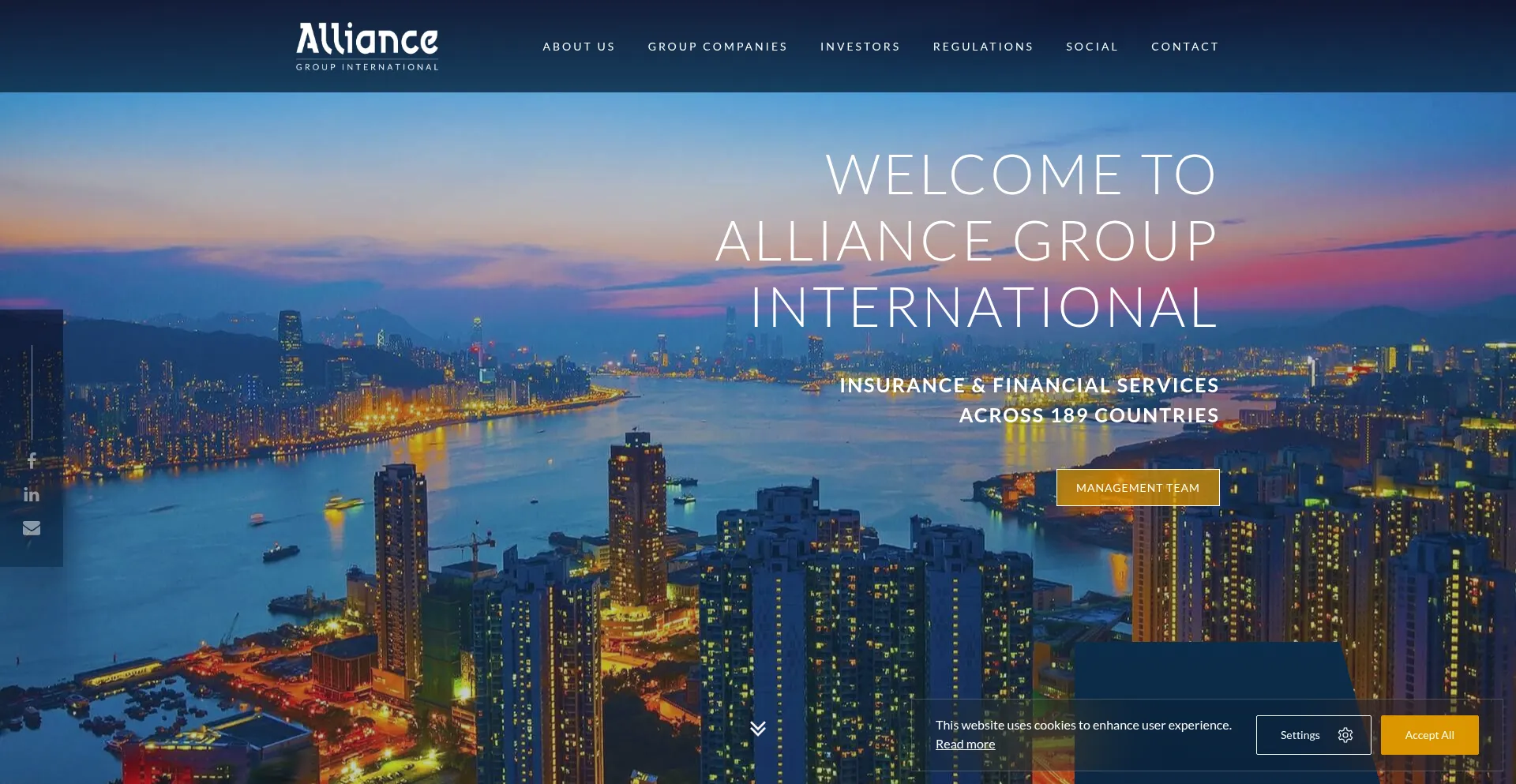
Task: Open LinkedIn via the sidebar icon
Action: [32, 493]
